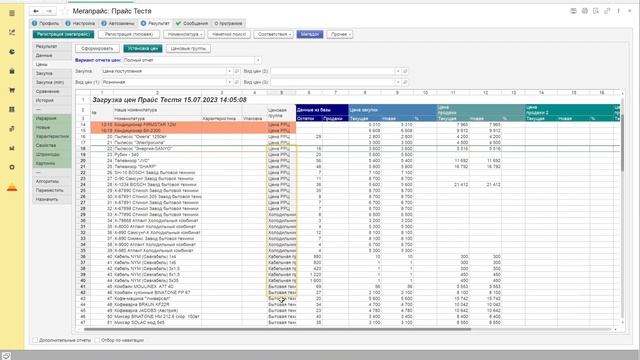Switch to the Автозамены tab
Viewport: 640px width, 360px height.
[118, 23]
